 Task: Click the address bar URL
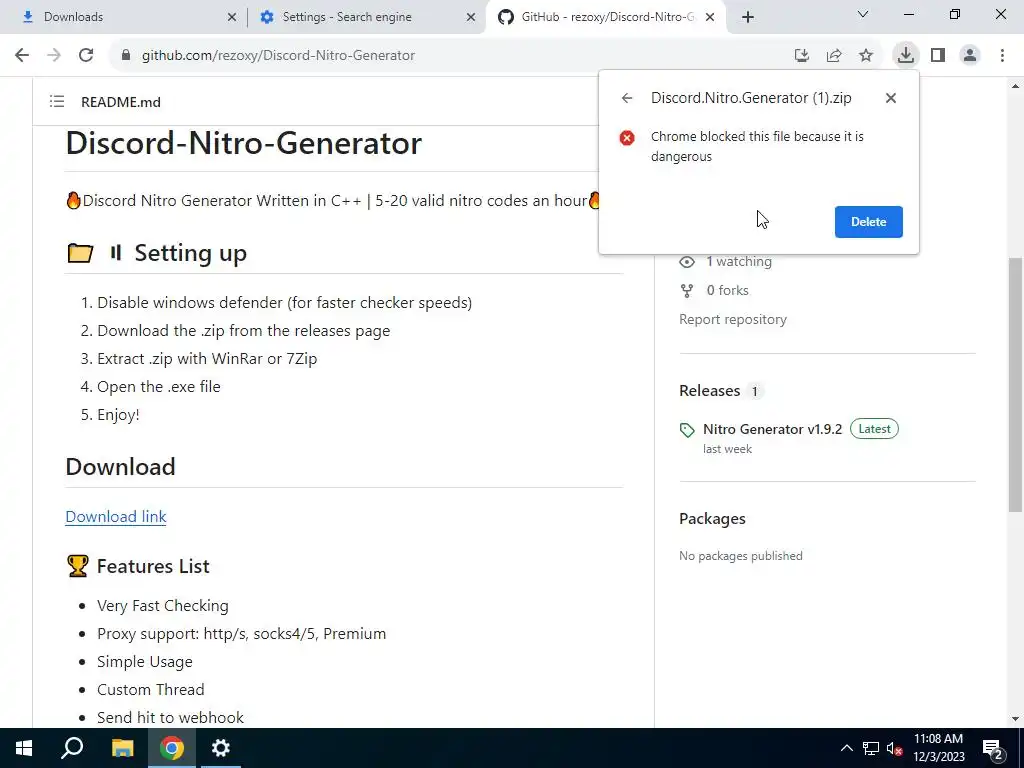[x=278, y=56]
